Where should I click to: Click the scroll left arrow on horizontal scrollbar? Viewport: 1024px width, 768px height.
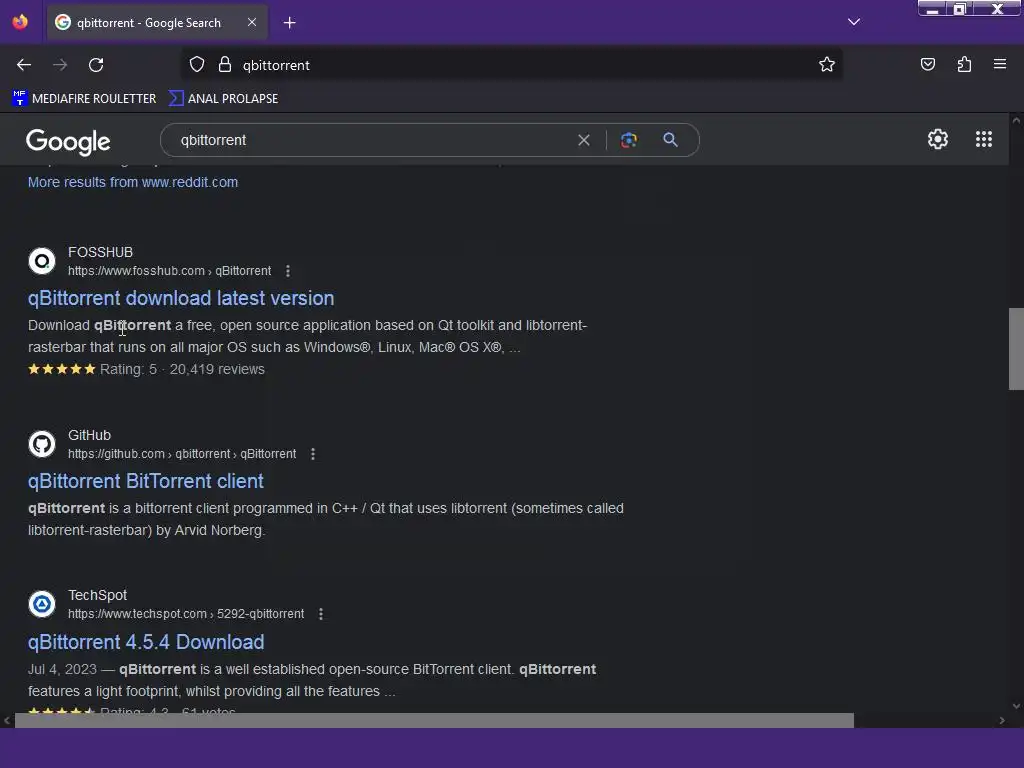click(x=7, y=720)
